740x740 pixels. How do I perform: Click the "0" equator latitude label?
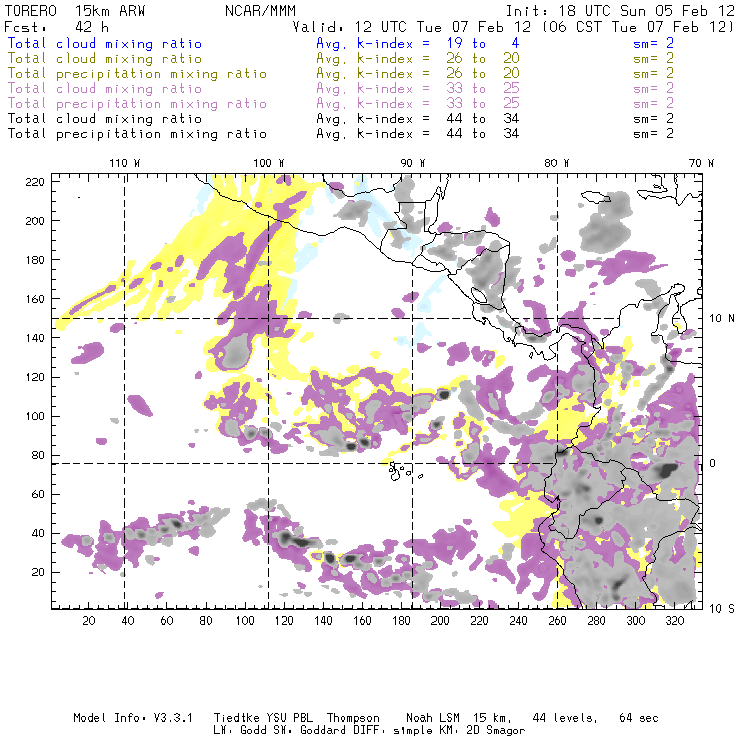713,463
